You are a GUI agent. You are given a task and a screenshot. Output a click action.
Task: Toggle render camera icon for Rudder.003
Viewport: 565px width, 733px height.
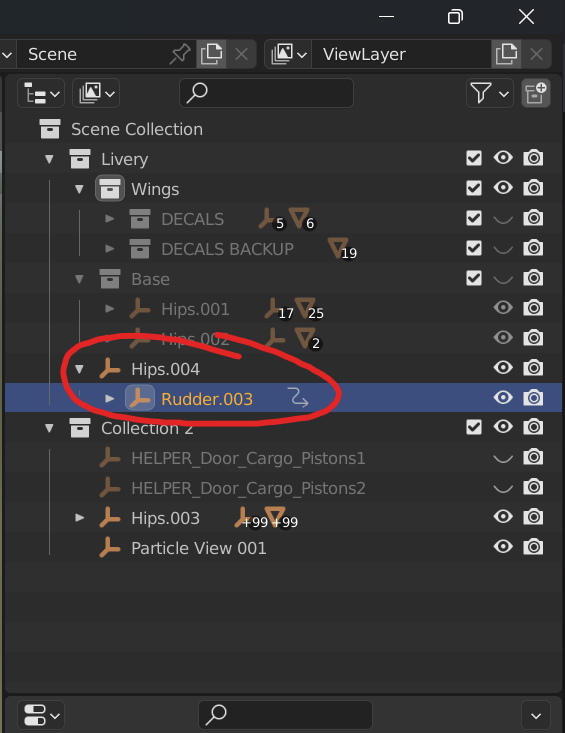[533, 398]
